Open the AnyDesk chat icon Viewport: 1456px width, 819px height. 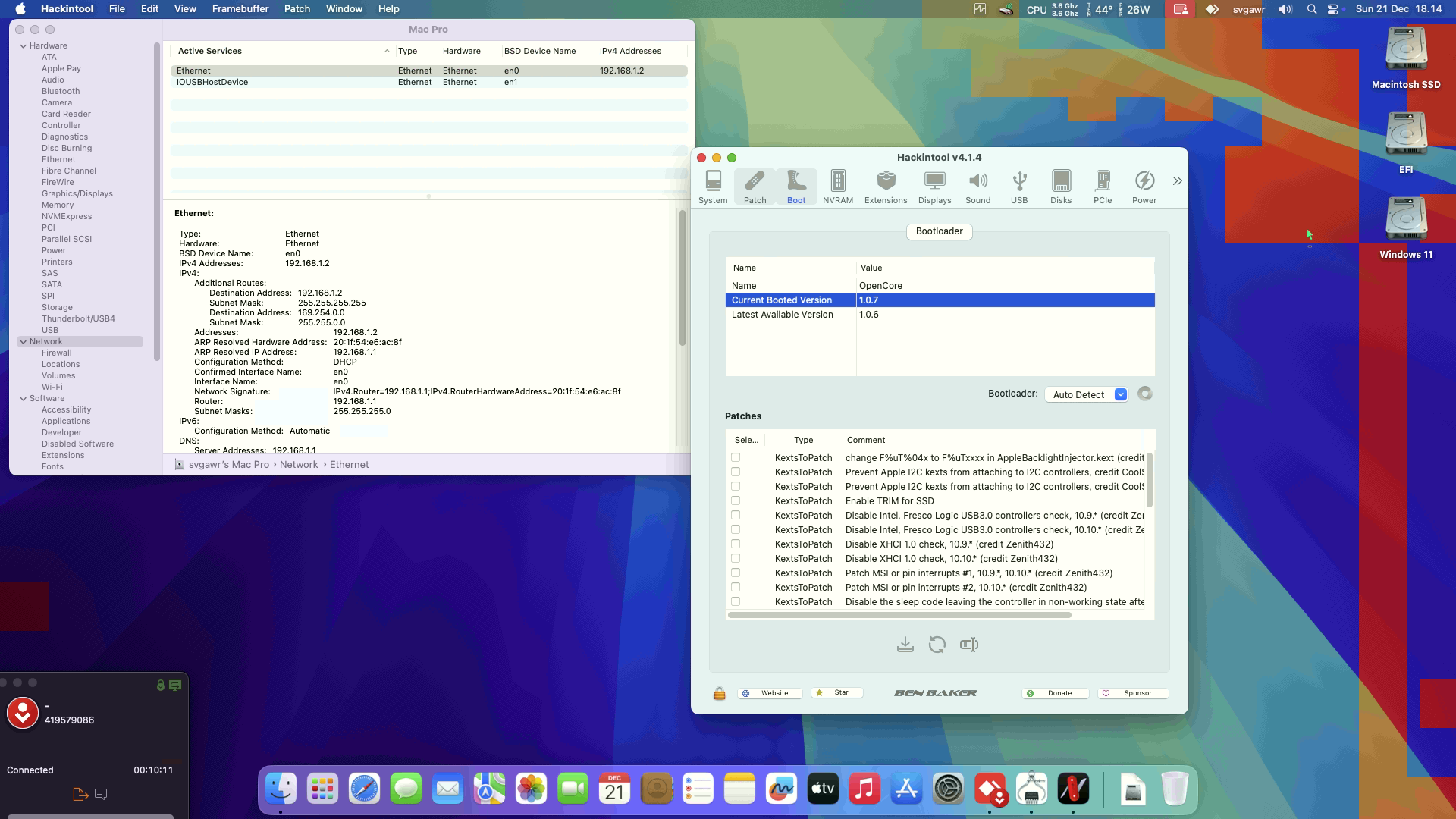[x=101, y=794]
